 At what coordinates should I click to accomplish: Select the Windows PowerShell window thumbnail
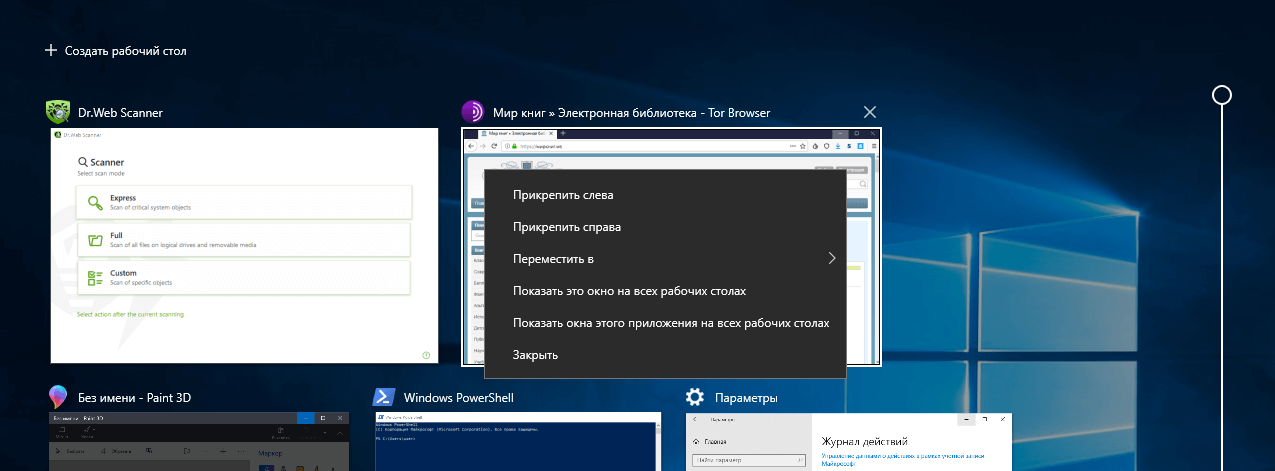(x=518, y=441)
